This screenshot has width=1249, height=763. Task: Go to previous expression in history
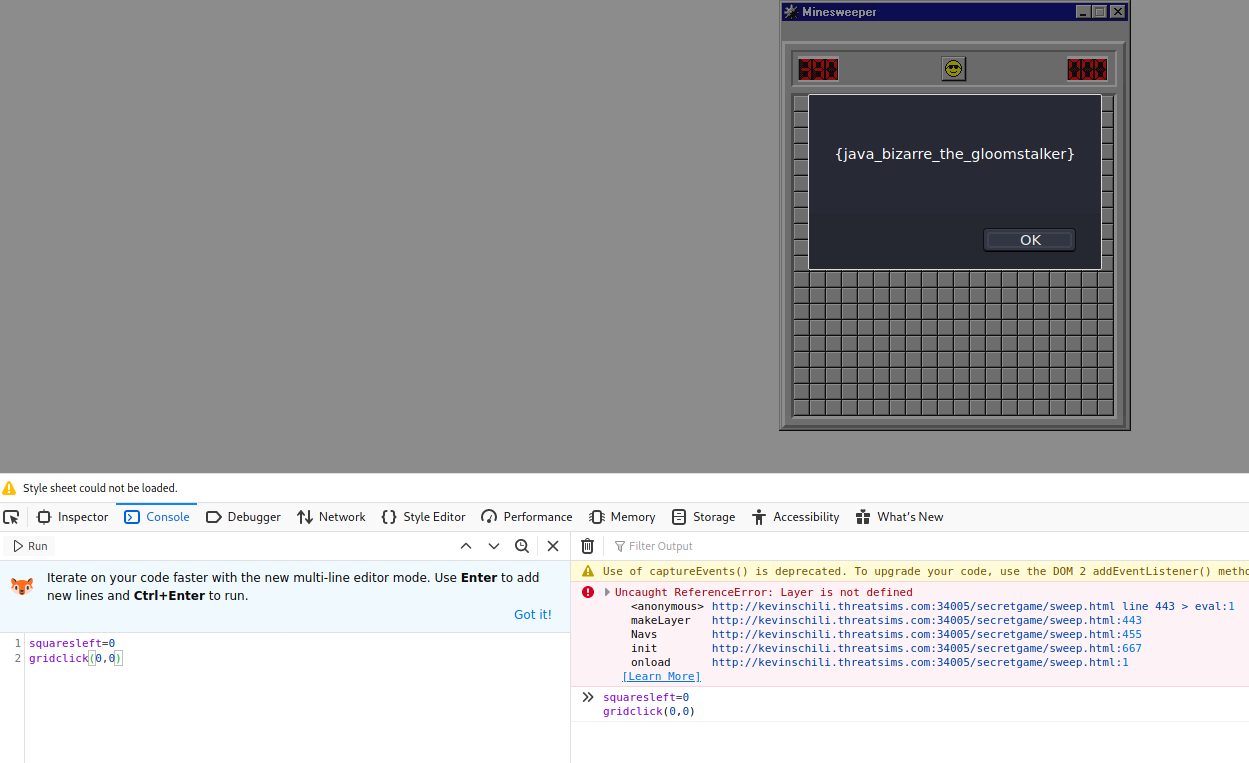466,546
